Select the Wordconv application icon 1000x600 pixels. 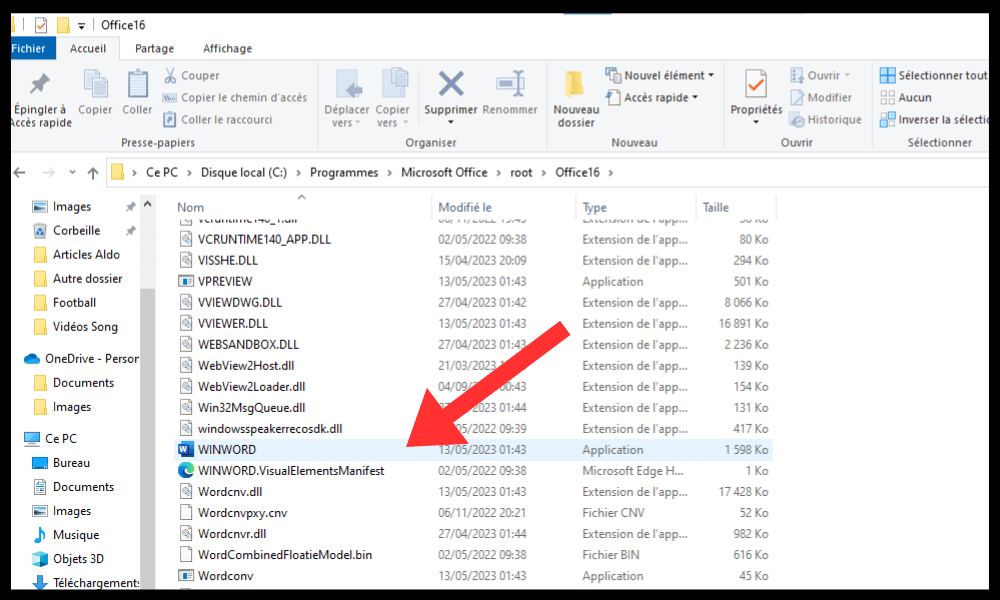point(186,576)
